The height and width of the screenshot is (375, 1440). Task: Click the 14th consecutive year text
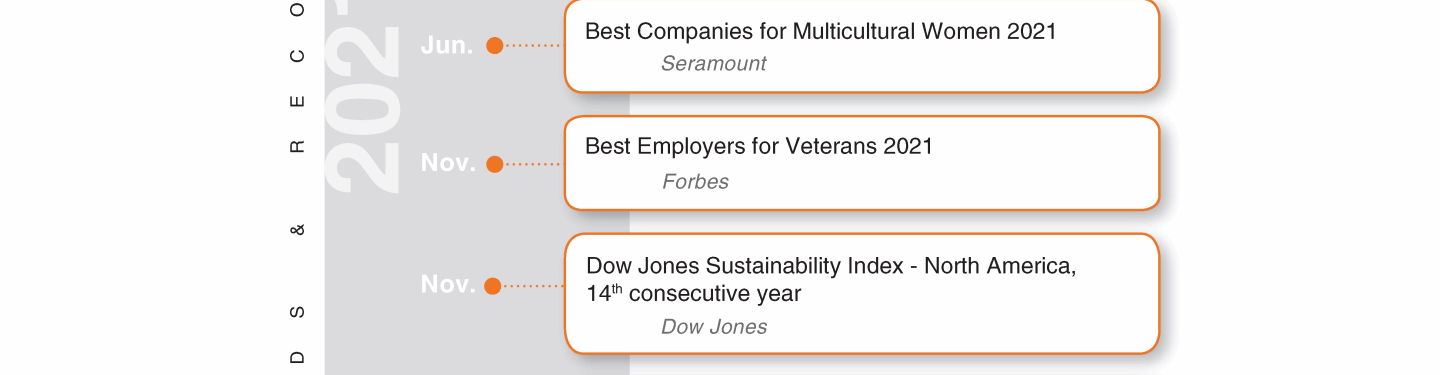693,294
